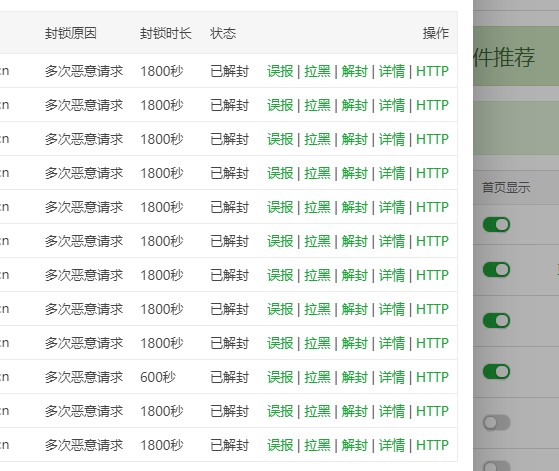
Task: Click 解封 in the bottom table row
Action: 355,445
